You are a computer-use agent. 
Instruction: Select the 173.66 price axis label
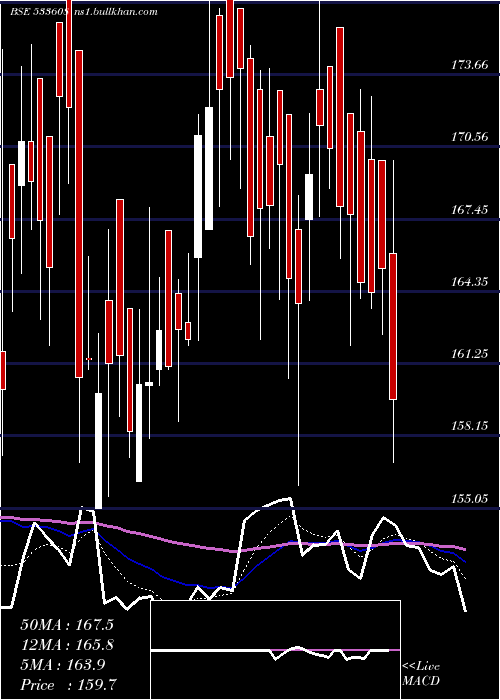(470, 65)
